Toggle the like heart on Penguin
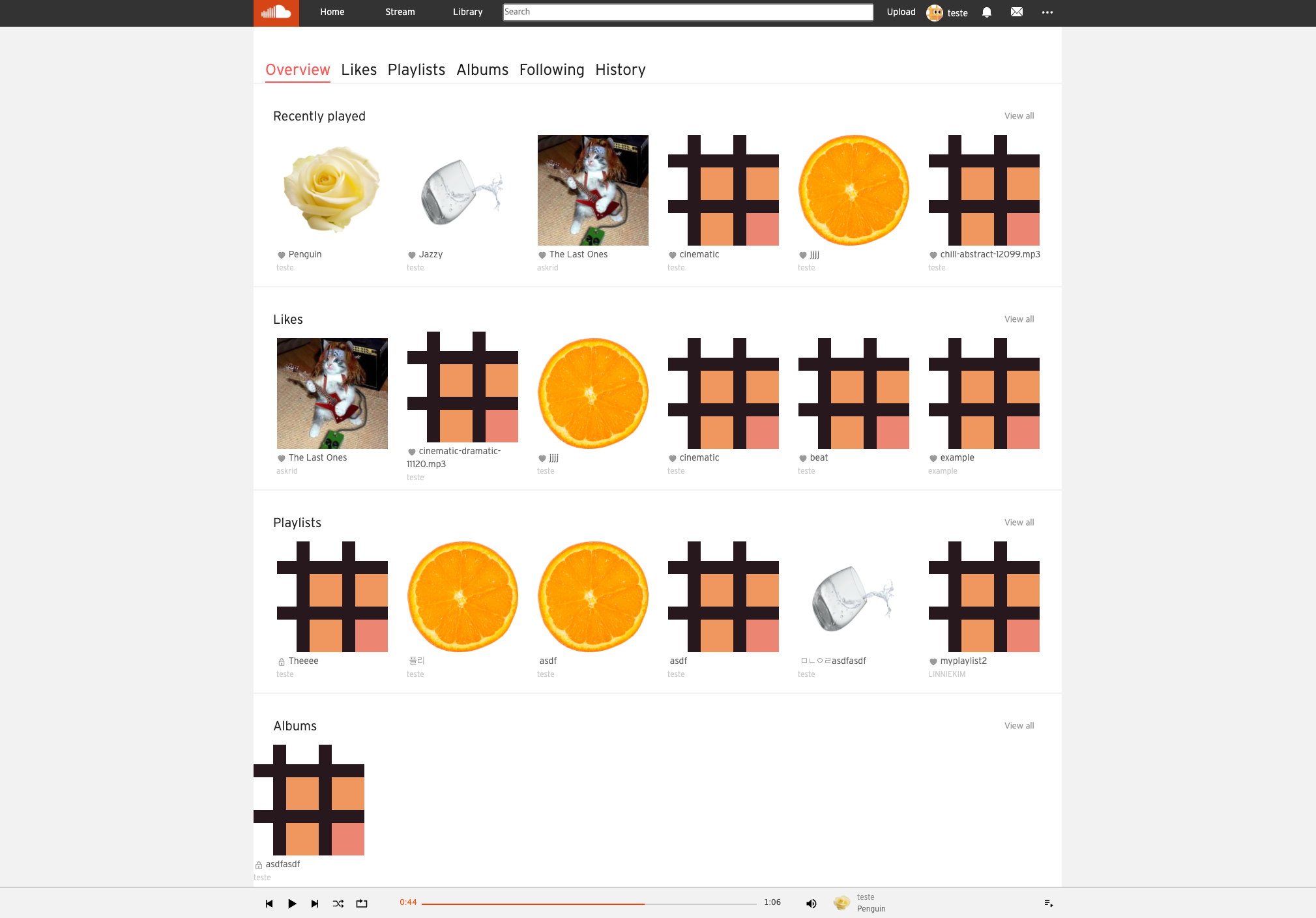 pyautogui.click(x=282, y=255)
